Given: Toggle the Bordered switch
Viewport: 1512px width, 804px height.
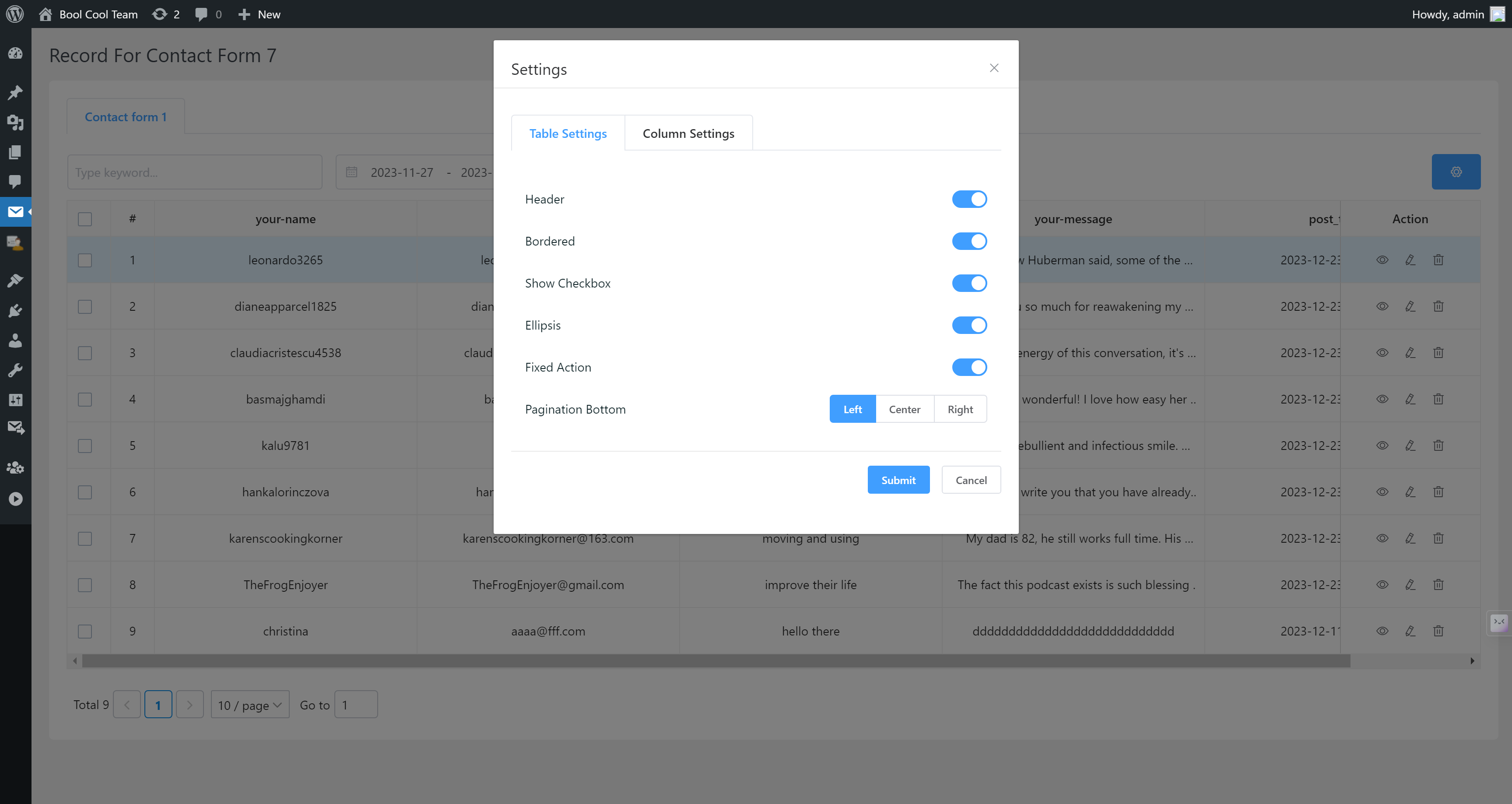Looking at the screenshot, I should click(969, 241).
